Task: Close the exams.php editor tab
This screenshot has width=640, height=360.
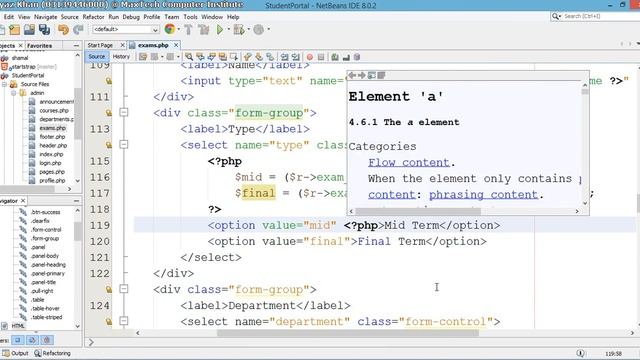Action: (x=176, y=45)
